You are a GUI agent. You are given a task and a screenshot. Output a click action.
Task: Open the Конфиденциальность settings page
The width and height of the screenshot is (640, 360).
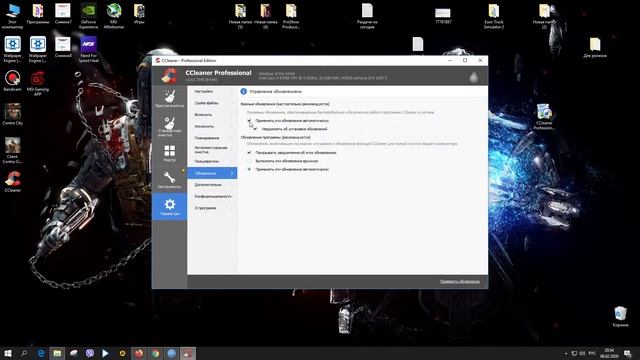tap(212, 196)
